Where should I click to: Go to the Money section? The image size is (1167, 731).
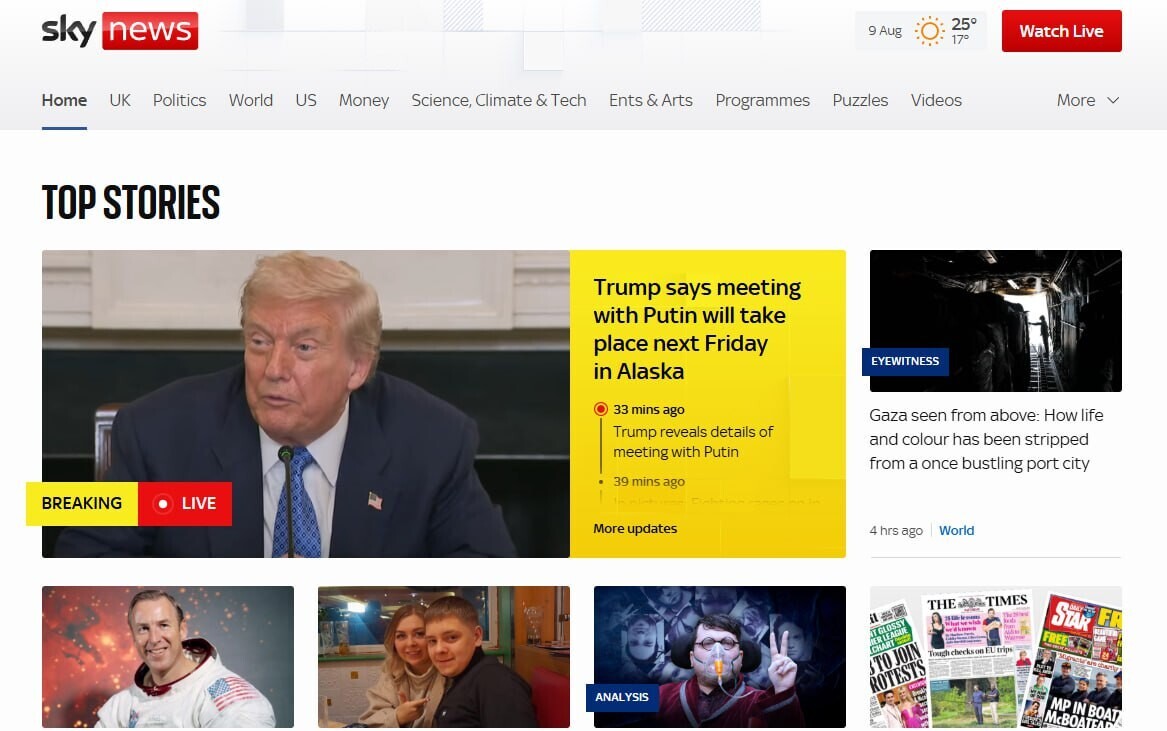pyautogui.click(x=363, y=100)
